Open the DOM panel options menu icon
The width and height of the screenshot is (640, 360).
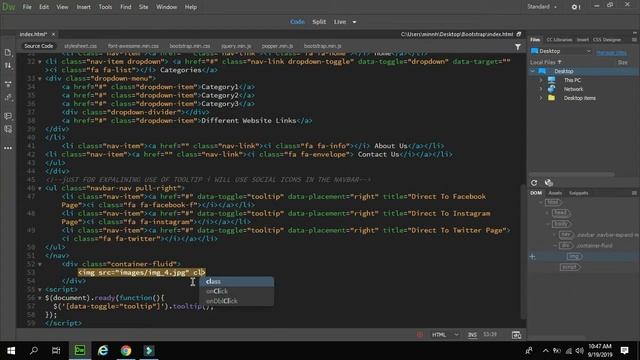click(634, 193)
